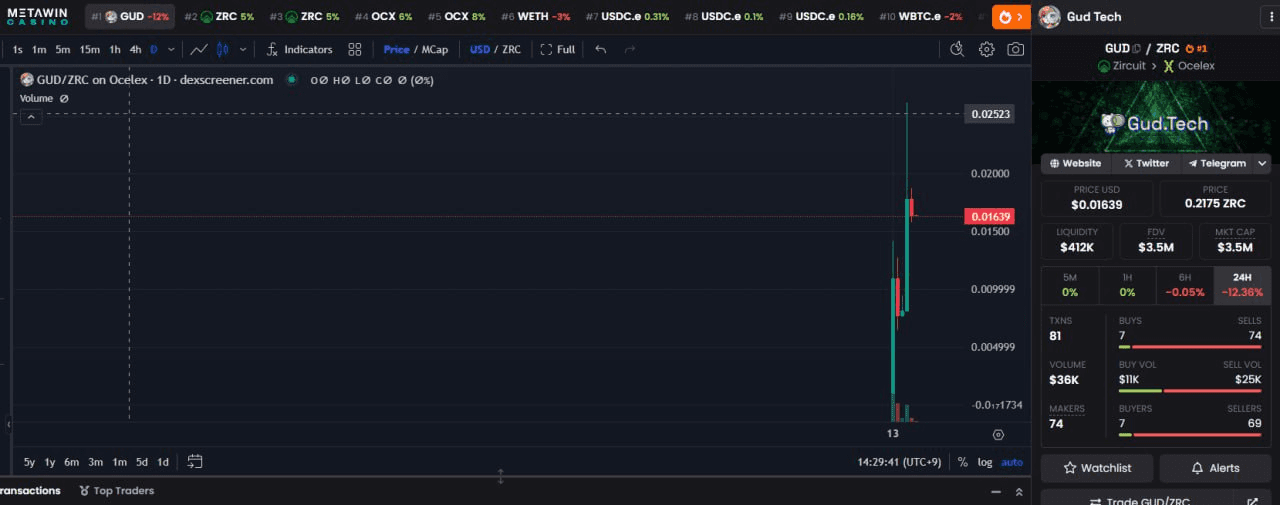Select trending #10 WBTC.e ticker
Image resolution: width=1280 pixels, height=505 pixels.
(x=921, y=17)
